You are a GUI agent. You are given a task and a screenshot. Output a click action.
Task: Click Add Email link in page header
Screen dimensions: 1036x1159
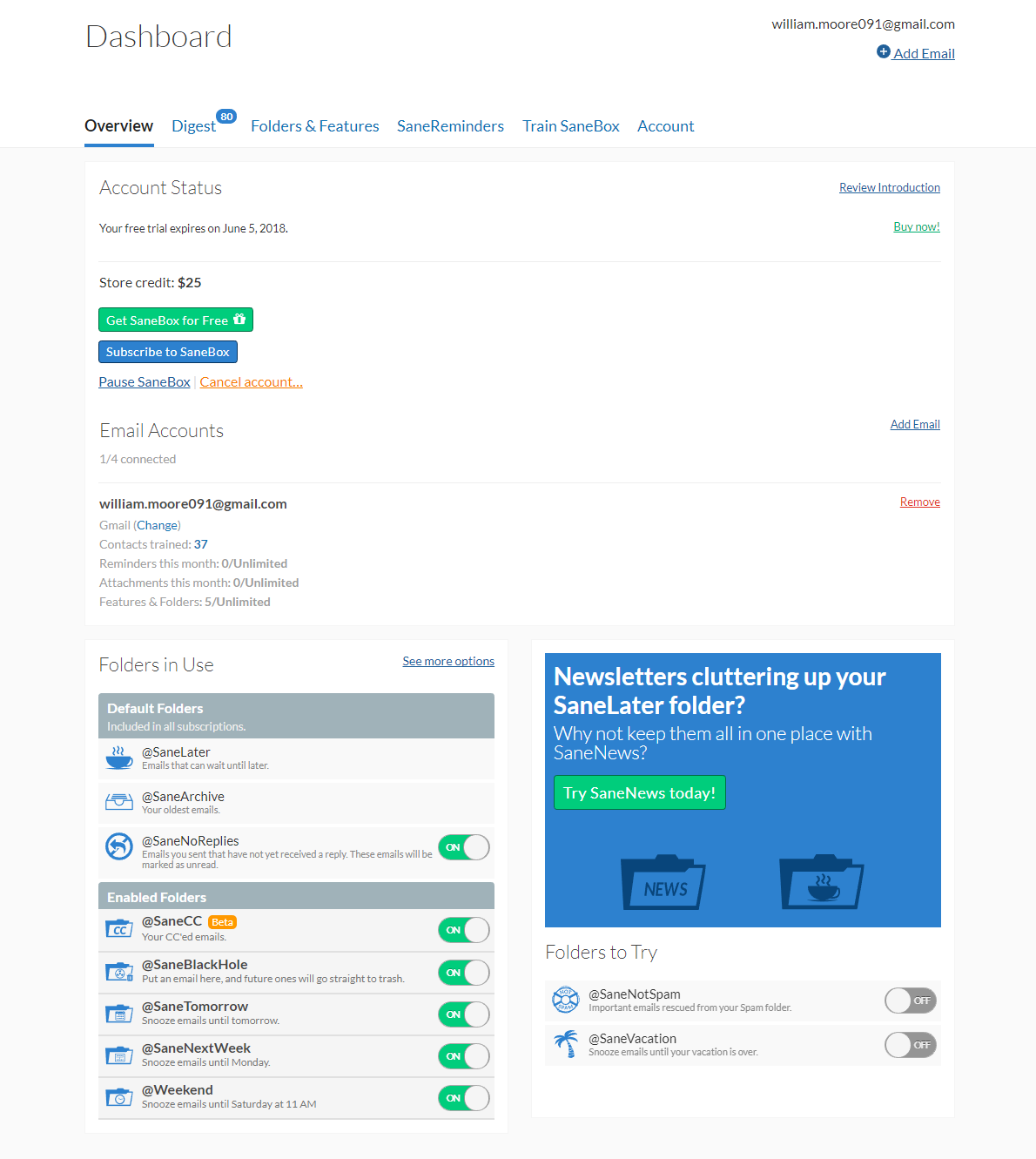click(924, 53)
